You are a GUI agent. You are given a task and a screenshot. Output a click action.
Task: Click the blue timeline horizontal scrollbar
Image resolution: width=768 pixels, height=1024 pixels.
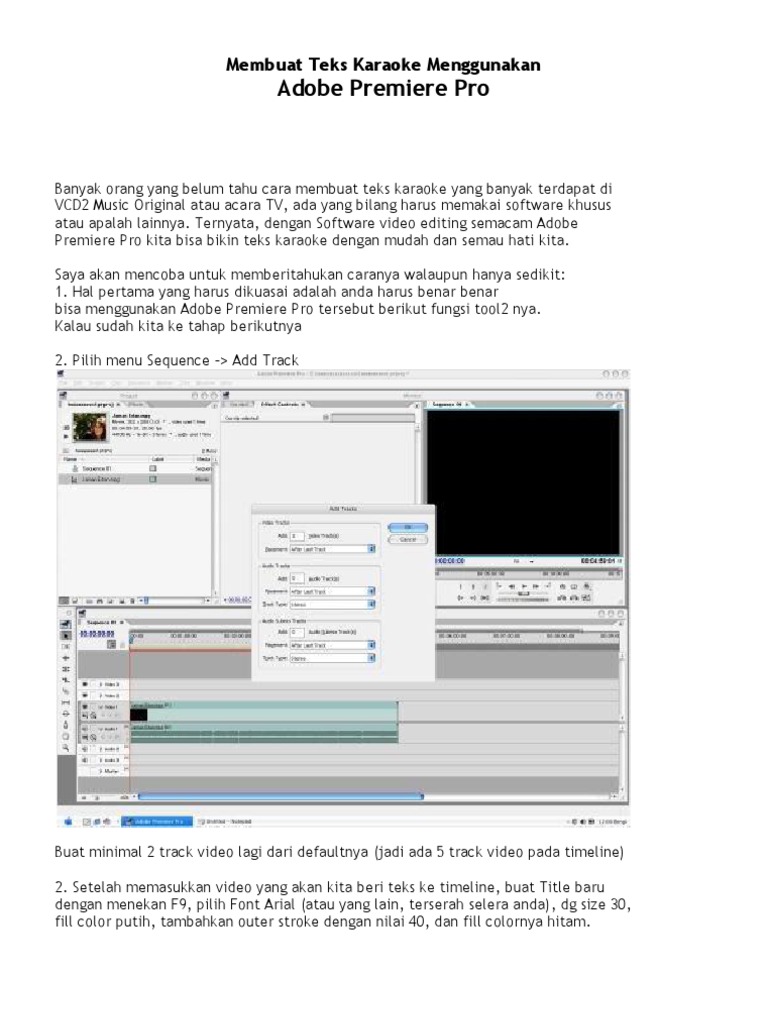coord(281,796)
